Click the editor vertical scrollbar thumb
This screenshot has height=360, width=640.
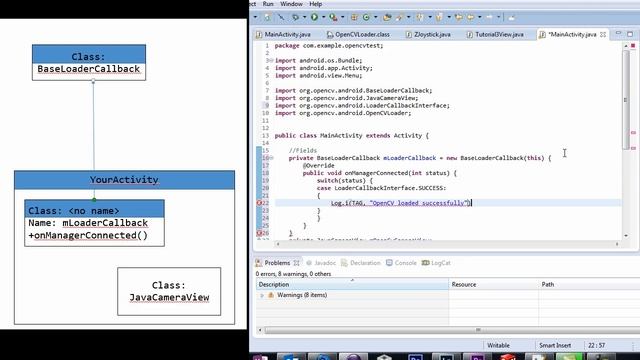pyautogui.click(x=626, y=100)
